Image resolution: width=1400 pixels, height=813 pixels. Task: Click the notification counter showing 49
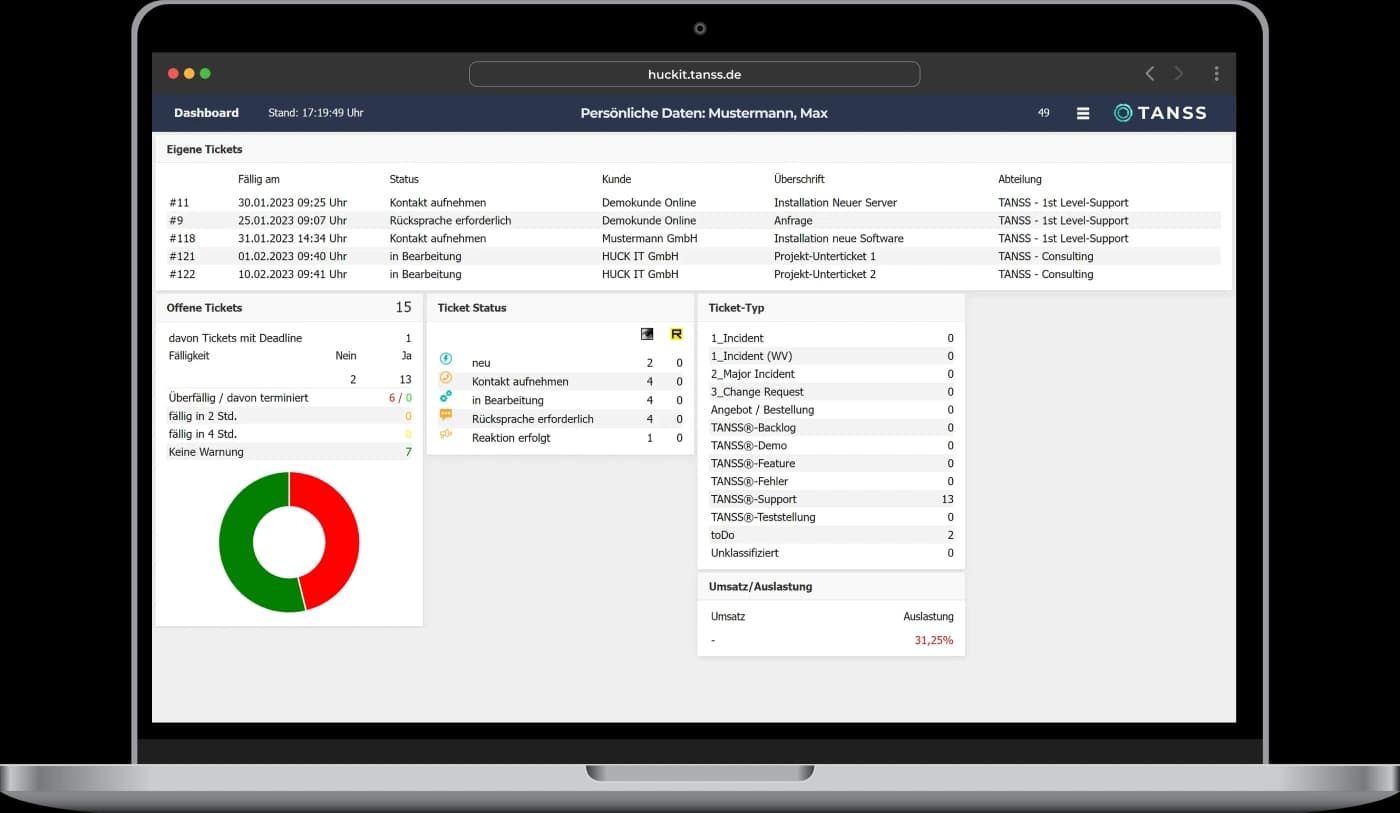pyautogui.click(x=1043, y=113)
